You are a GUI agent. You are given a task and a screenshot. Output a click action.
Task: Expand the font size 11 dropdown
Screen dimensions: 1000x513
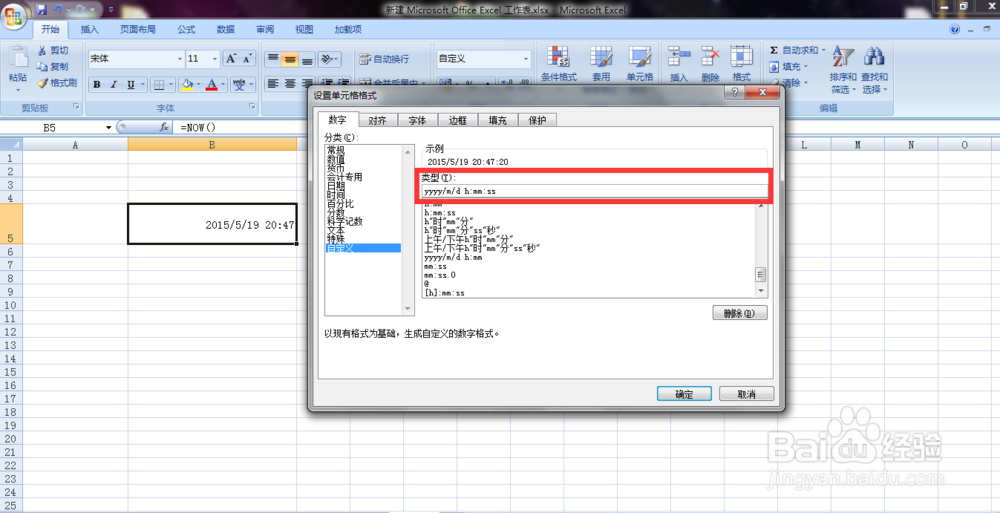click(x=215, y=59)
